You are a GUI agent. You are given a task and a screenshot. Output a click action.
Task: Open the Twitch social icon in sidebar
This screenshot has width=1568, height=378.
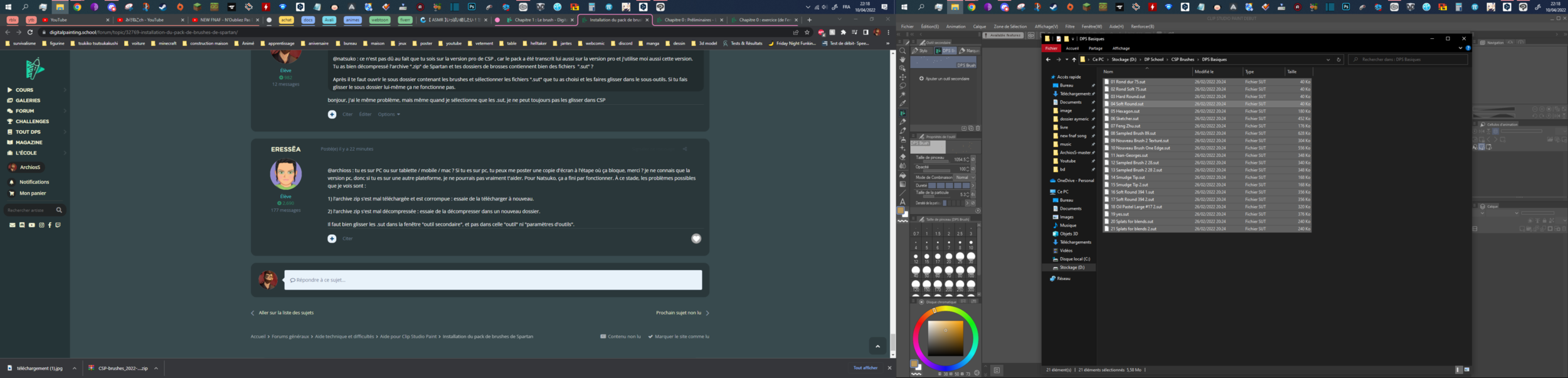[x=58, y=225]
